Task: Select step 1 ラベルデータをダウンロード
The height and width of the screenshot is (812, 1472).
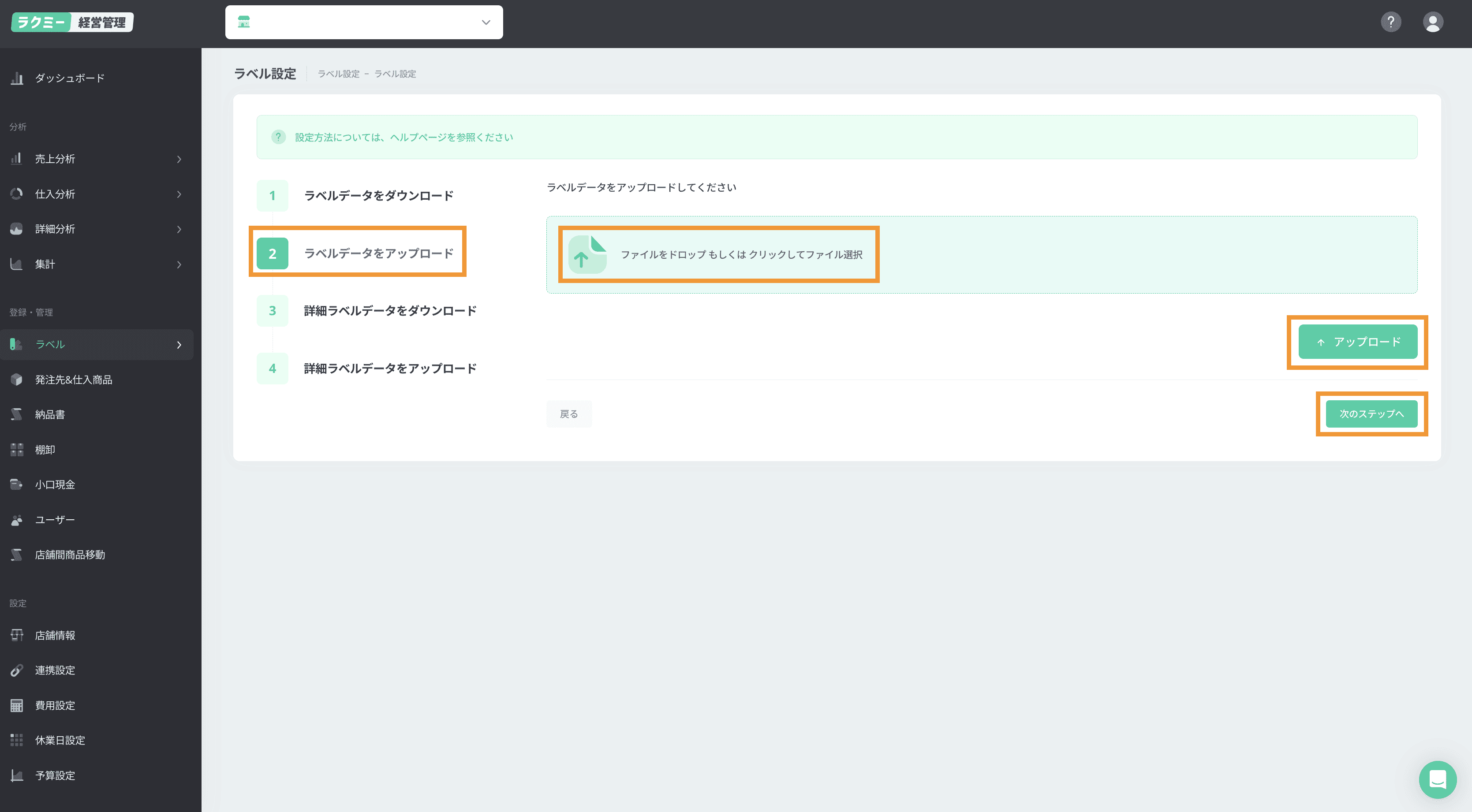Action: click(378, 196)
